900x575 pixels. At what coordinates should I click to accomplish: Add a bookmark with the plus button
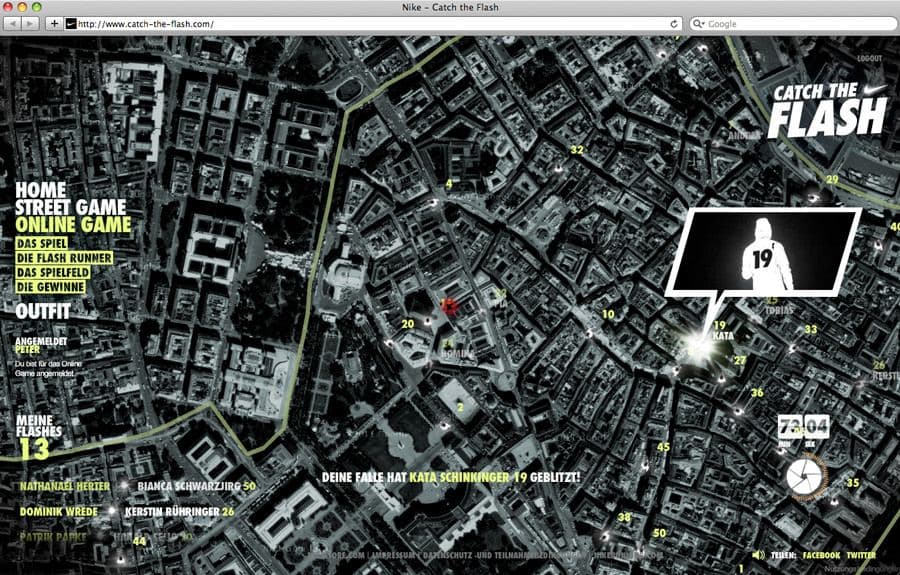coord(54,24)
